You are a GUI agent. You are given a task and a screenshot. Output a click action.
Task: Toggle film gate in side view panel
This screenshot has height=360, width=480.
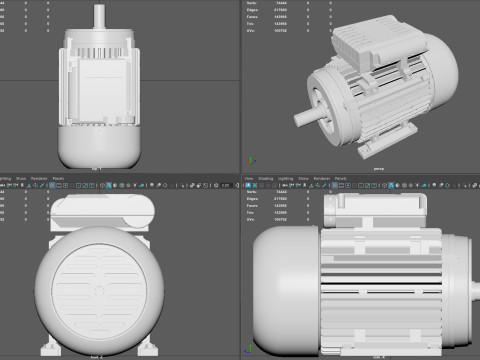(x=341, y=185)
